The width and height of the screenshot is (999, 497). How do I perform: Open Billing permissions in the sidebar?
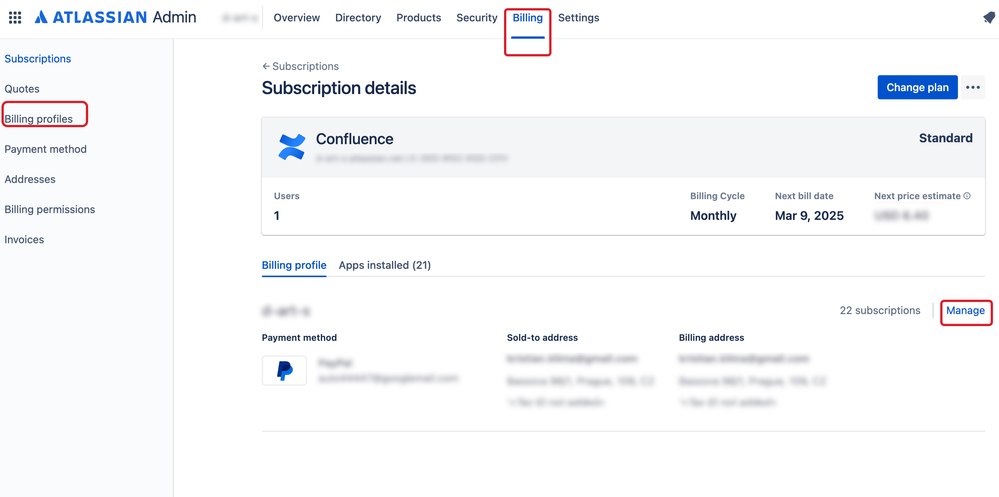point(50,209)
